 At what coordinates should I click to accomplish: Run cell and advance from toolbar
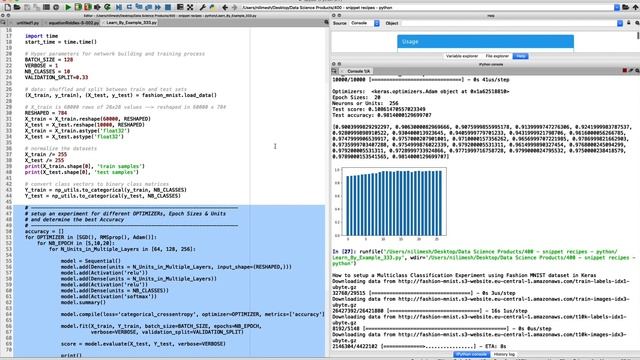88,7
